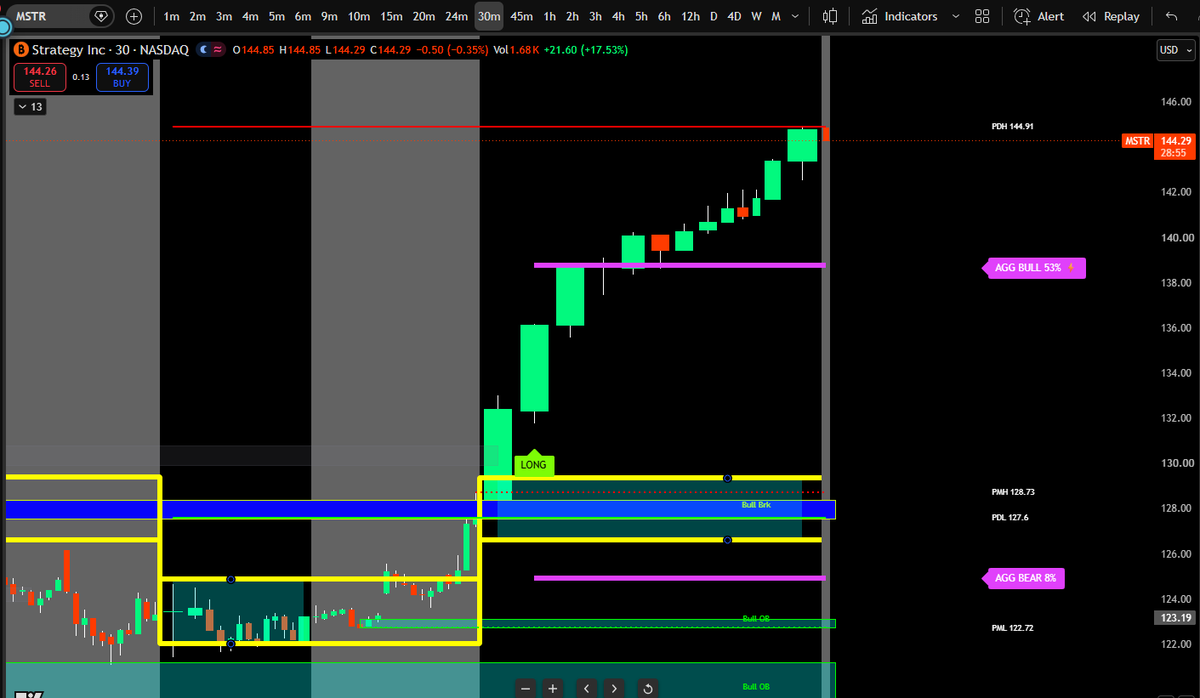Switch to the 9m interval

pos(329,17)
